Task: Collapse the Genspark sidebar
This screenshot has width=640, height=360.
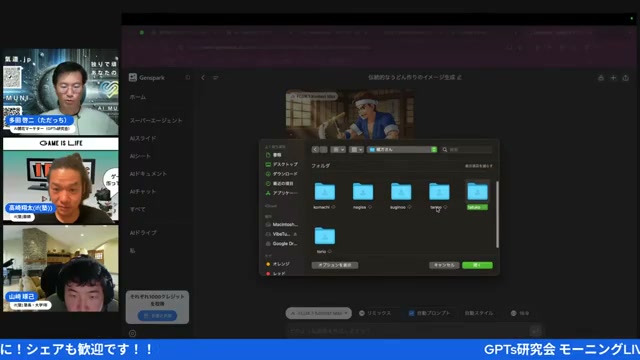Action: pyautogui.click(x=188, y=78)
